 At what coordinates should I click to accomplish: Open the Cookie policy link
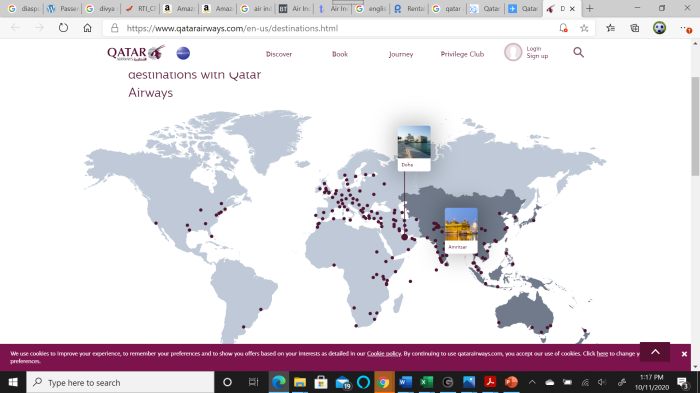(x=384, y=353)
